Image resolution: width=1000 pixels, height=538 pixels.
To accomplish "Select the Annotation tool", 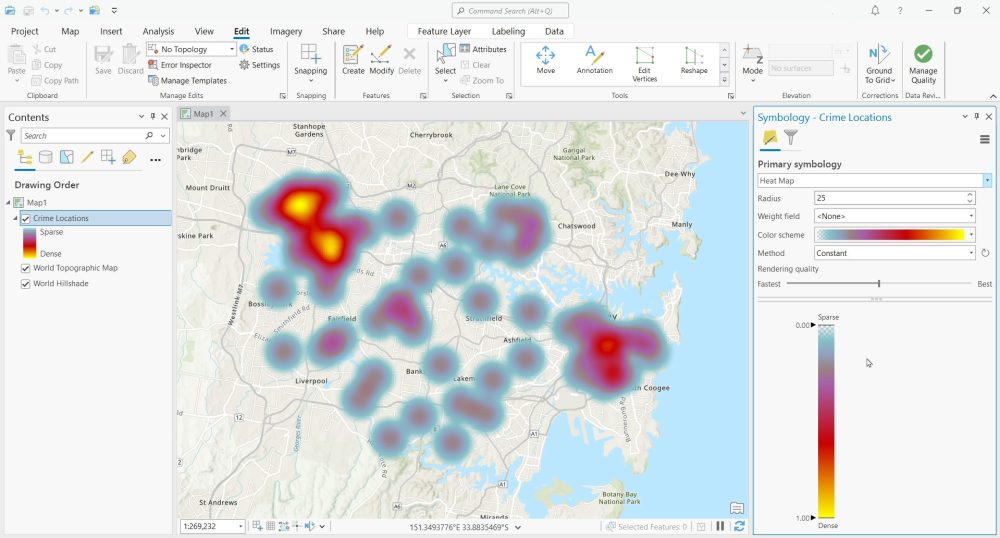I will [594, 61].
